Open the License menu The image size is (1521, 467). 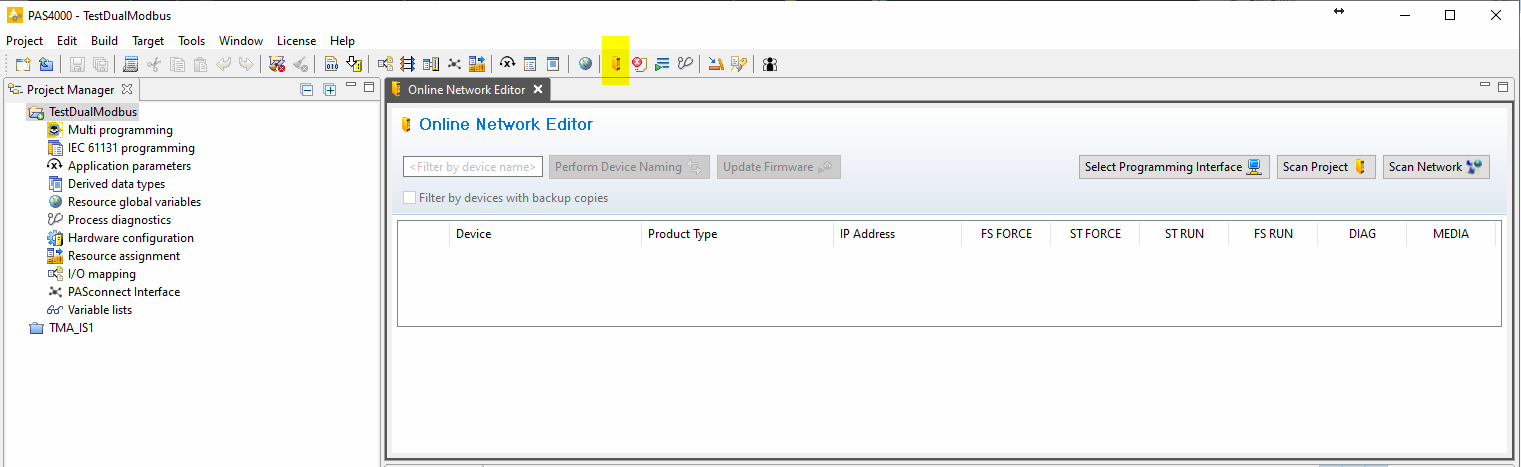296,41
